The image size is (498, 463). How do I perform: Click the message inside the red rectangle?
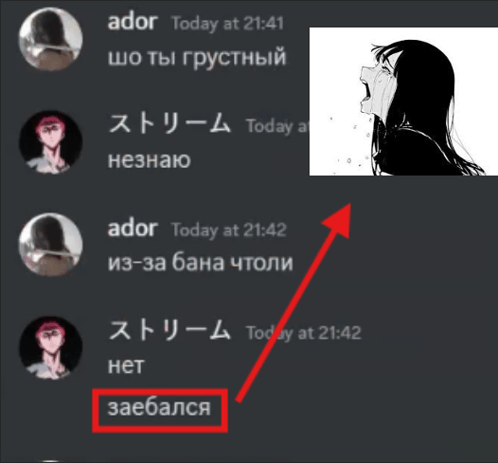click(159, 408)
